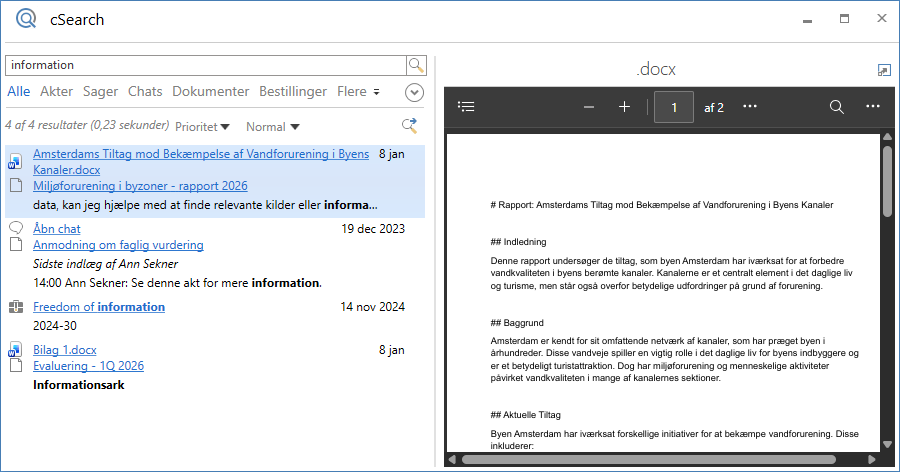
Task: Click the vertical scrollbar thumb in preview
Action: point(887,179)
